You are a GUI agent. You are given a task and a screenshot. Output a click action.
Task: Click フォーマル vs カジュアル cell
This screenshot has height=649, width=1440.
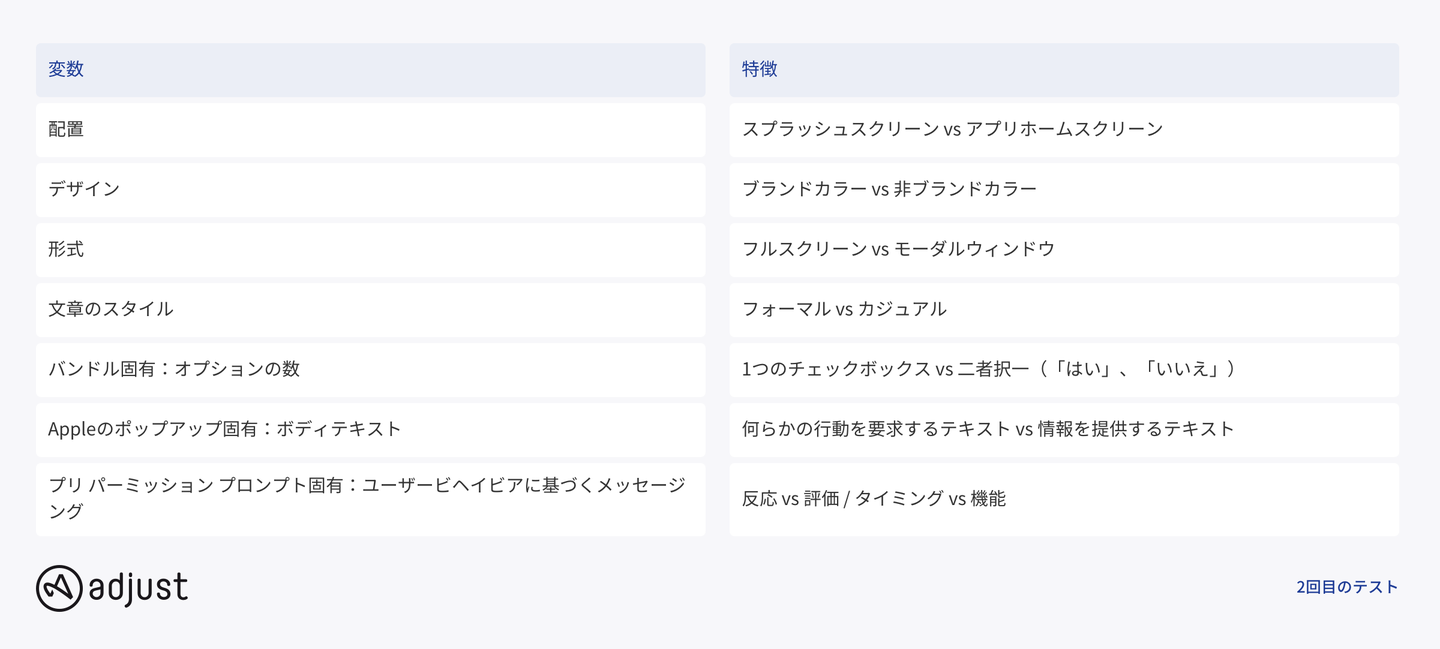click(1063, 309)
